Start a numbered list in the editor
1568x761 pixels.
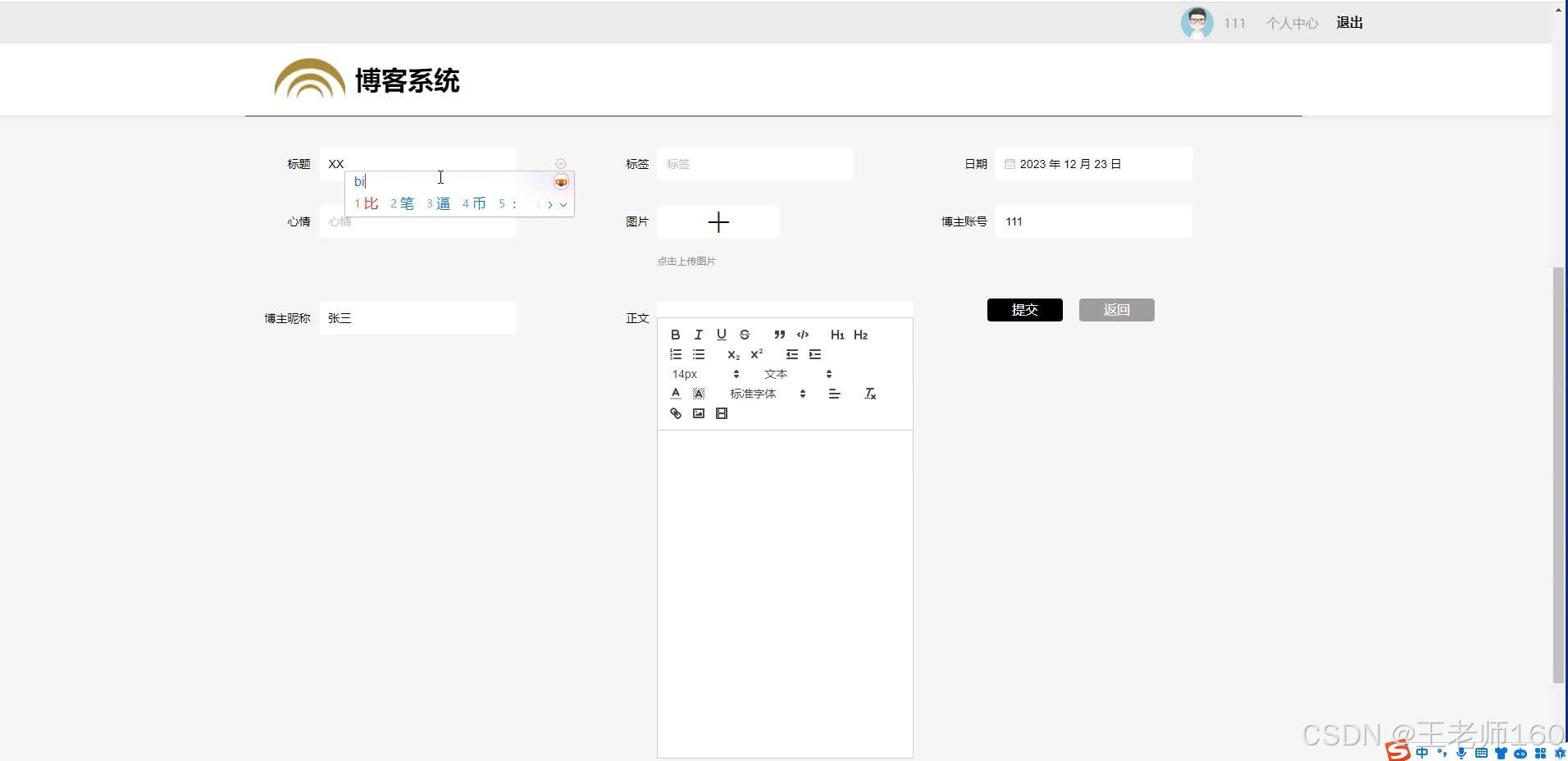(676, 354)
